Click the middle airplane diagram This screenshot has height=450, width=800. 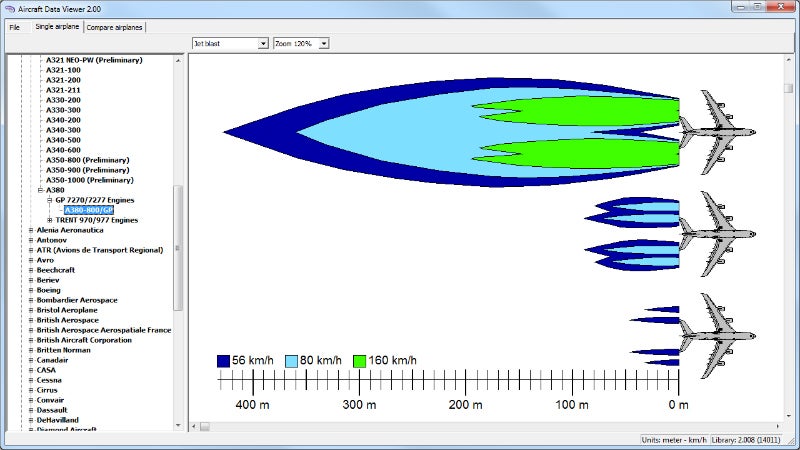716,234
